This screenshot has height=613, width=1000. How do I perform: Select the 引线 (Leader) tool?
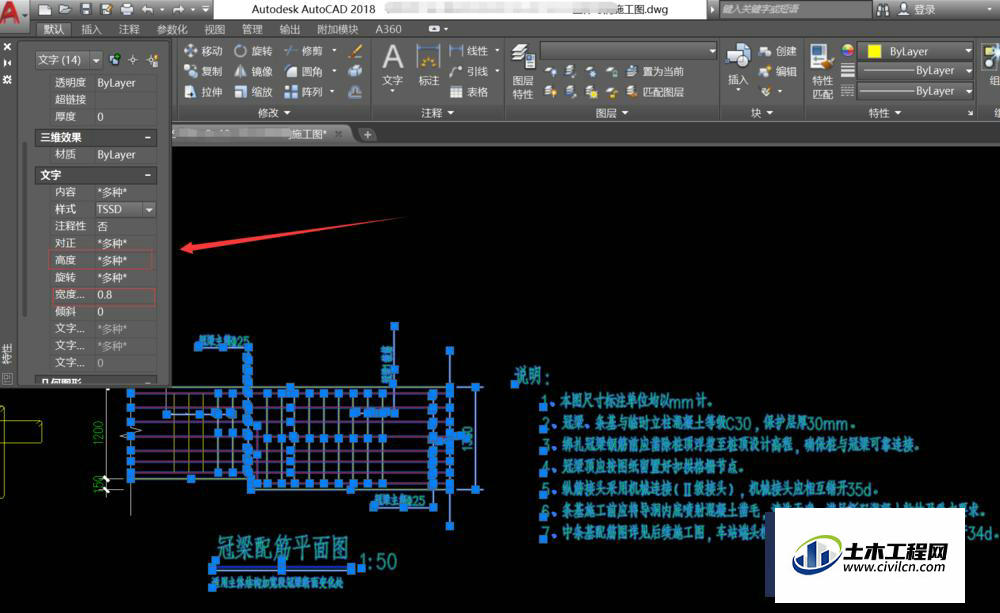pos(469,71)
